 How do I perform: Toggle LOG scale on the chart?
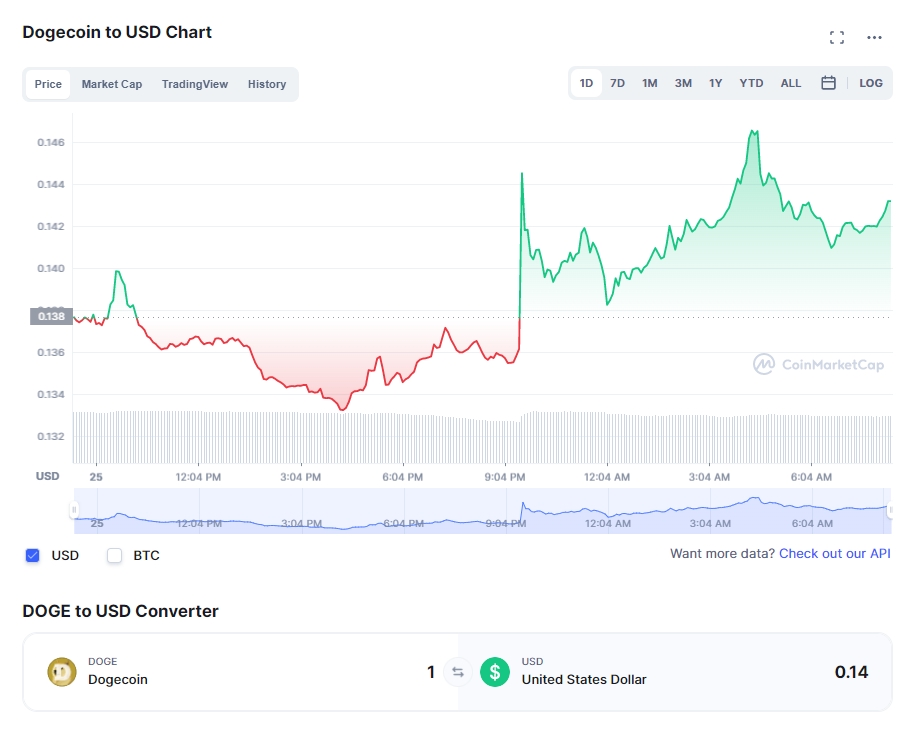tap(871, 83)
